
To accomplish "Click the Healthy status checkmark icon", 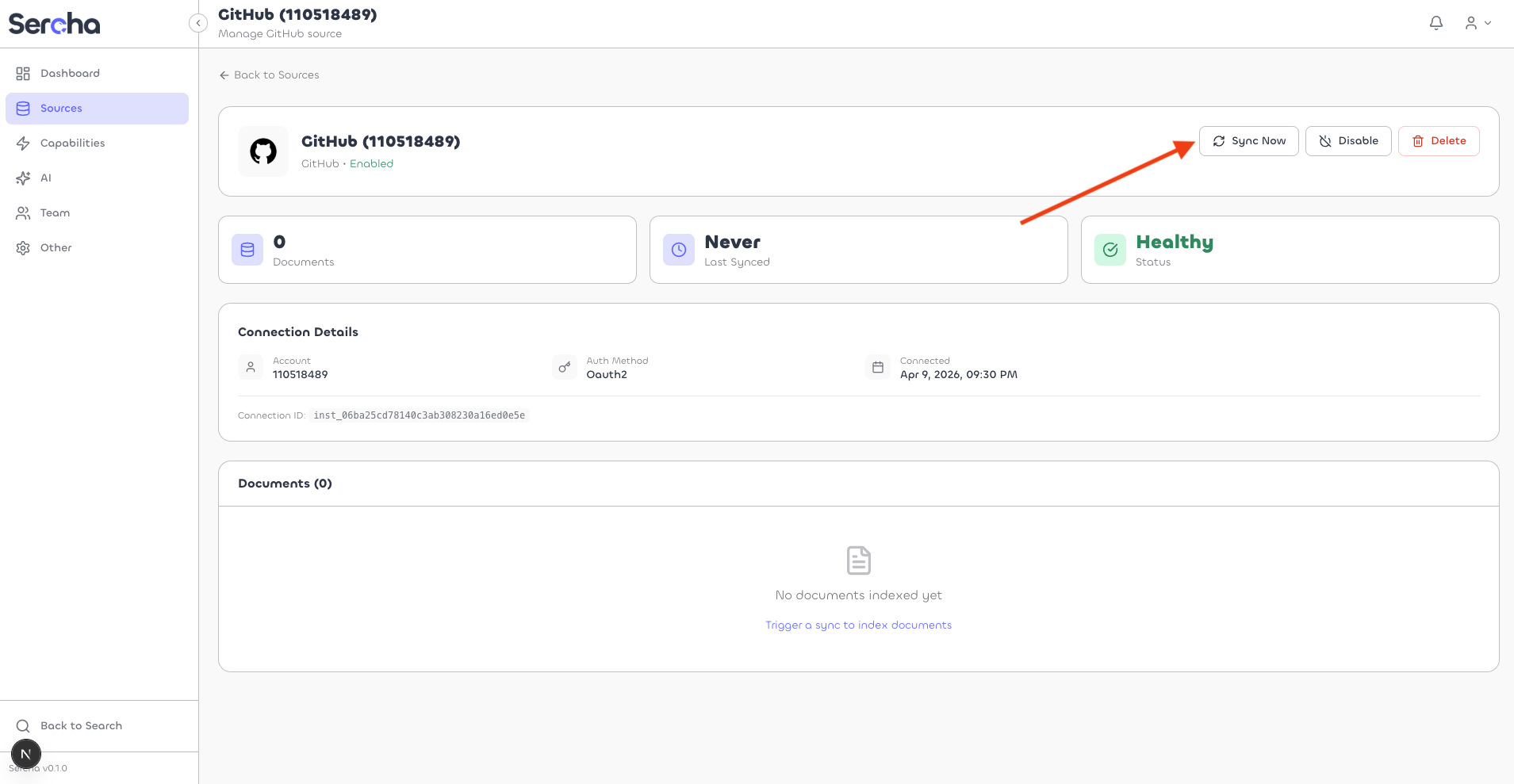I will (x=1110, y=250).
